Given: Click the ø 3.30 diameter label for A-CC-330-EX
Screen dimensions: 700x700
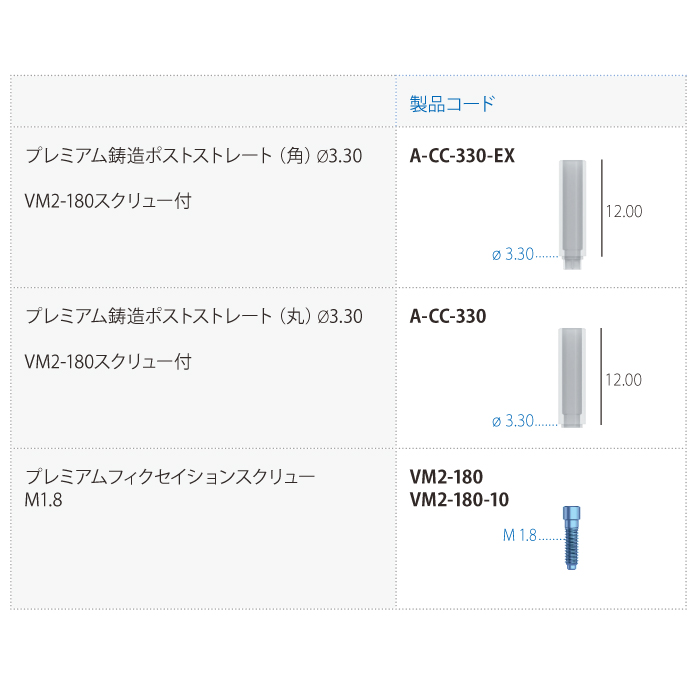Looking at the screenshot, I should click(x=513, y=255).
